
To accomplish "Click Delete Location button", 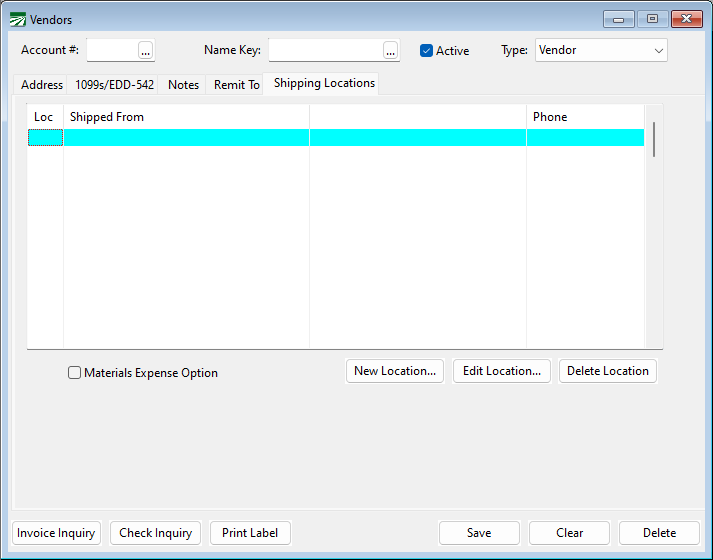I will click(x=607, y=371).
